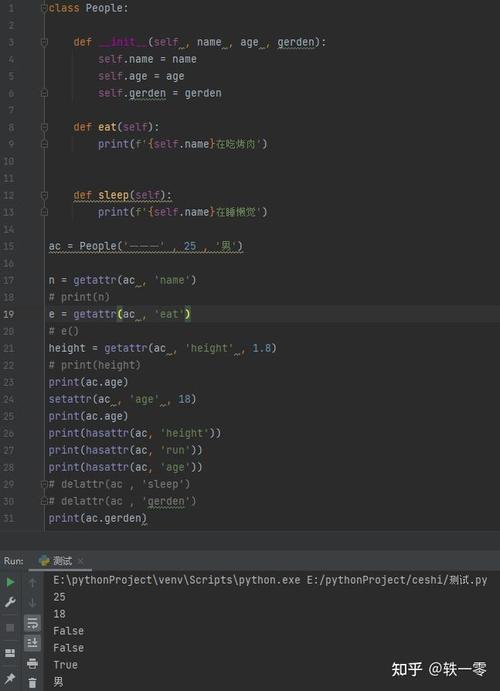Click the '# print(height)' comment
This screenshot has height=691, width=500.
[x=94, y=365]
